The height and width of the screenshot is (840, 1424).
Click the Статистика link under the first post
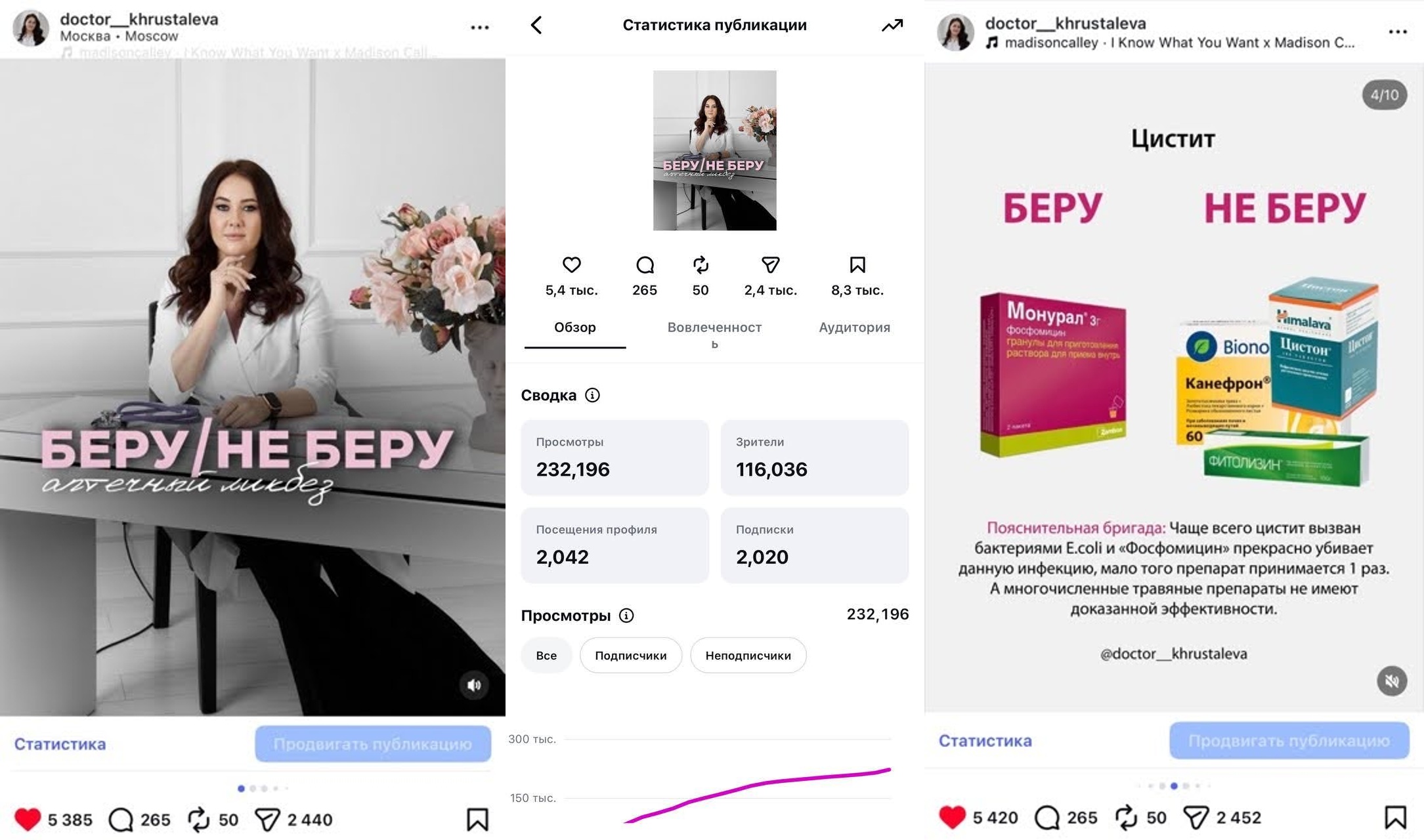tap(60, 744)
